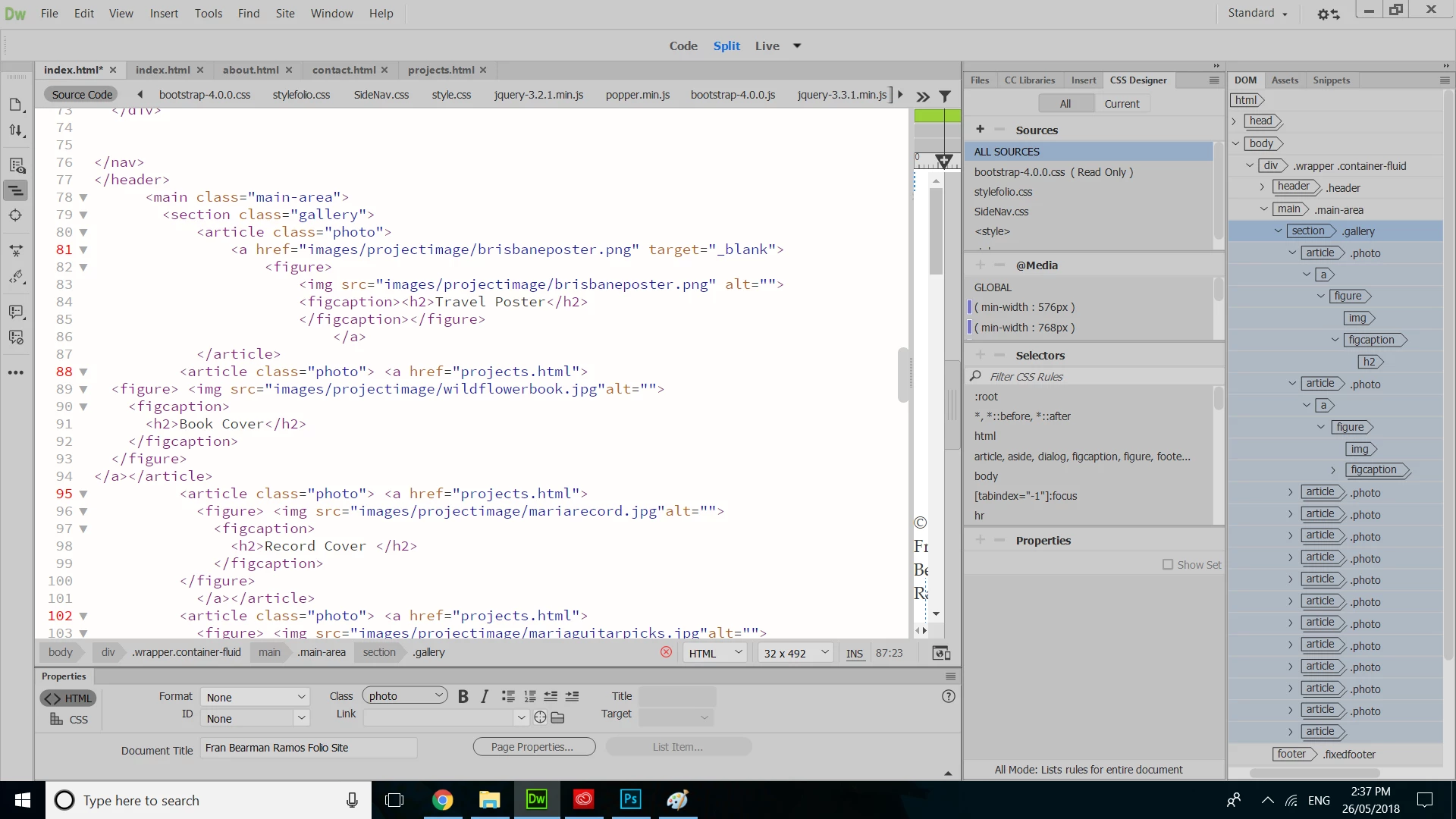Click the Italic formatting icon

click(485, 696)
